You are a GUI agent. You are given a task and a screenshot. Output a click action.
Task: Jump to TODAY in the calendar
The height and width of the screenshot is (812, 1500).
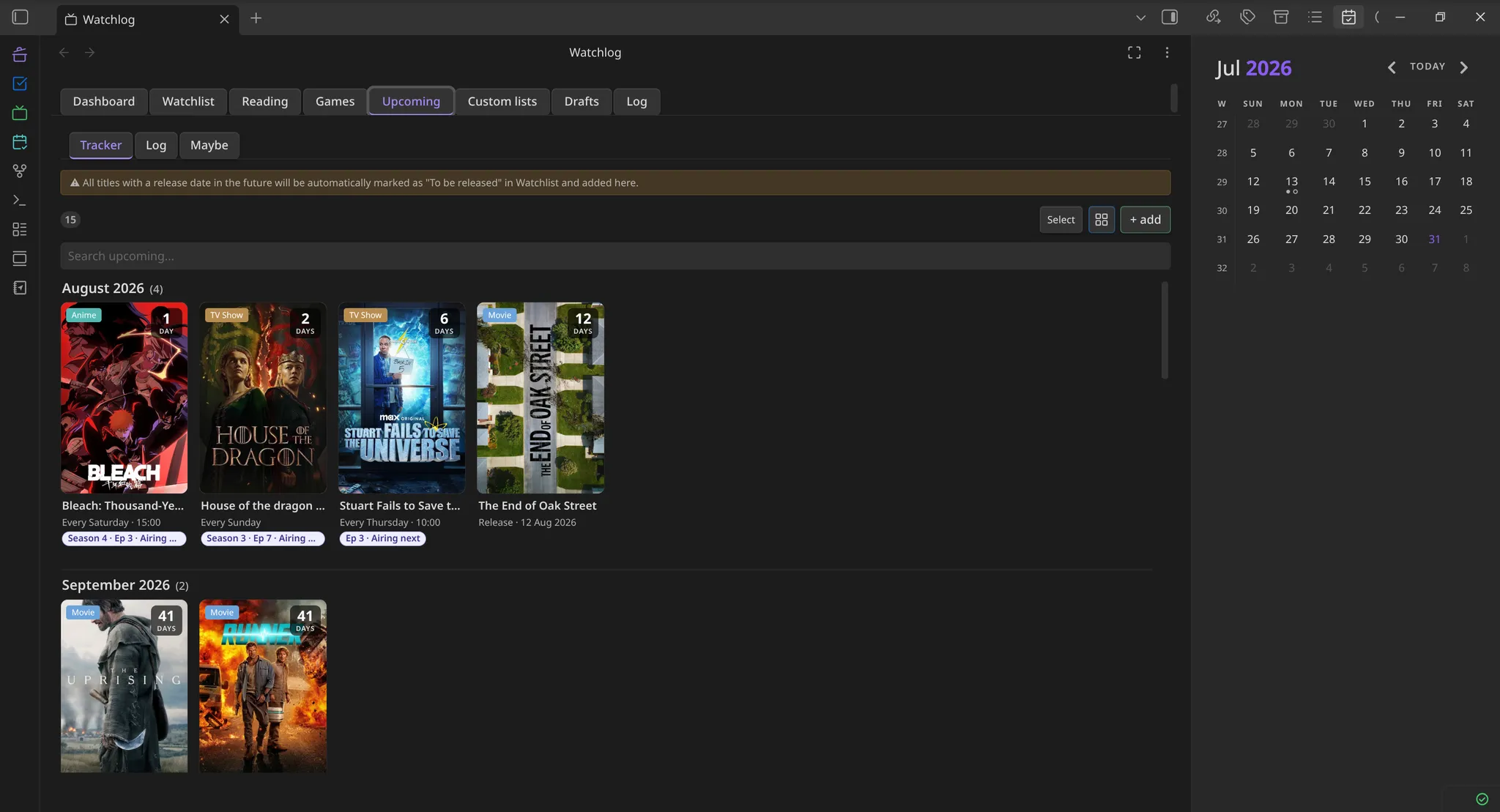(1427, 67)
